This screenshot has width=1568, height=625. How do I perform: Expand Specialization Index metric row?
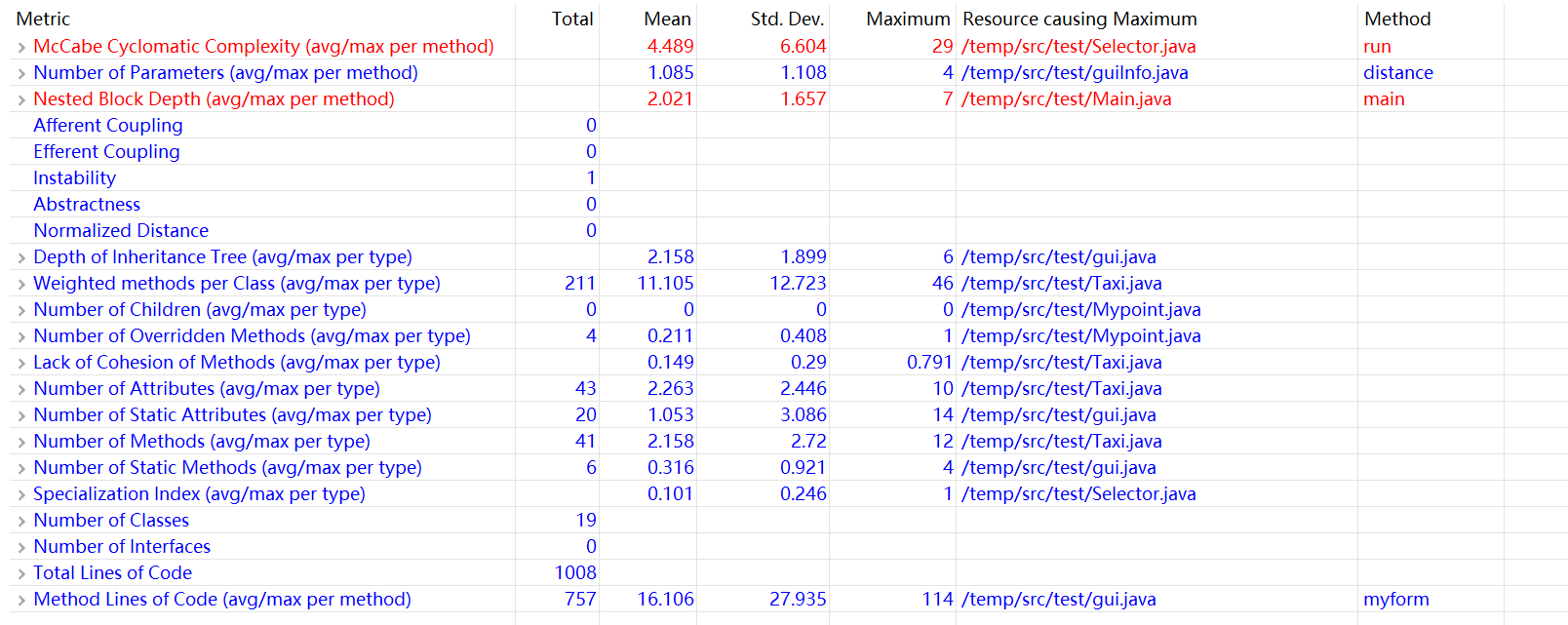click(x=21, y=494)
